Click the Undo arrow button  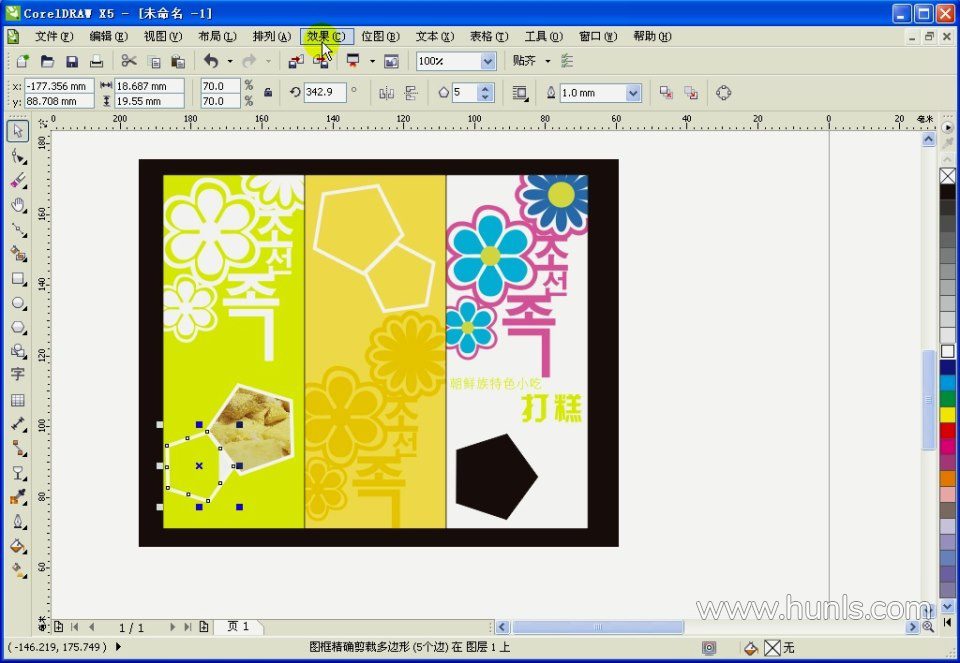click(210, 62)
